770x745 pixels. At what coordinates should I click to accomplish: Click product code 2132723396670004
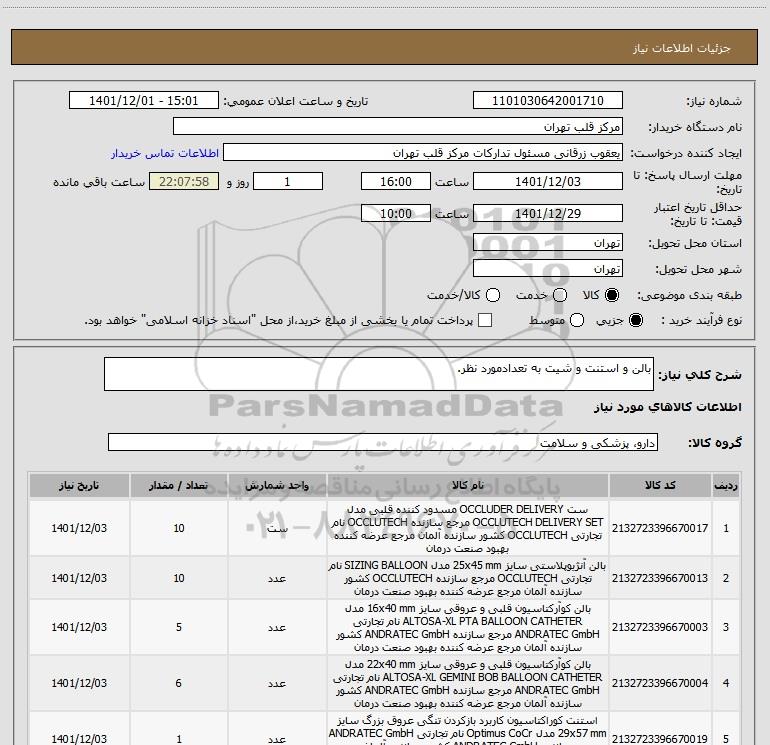tap(660, 683)
